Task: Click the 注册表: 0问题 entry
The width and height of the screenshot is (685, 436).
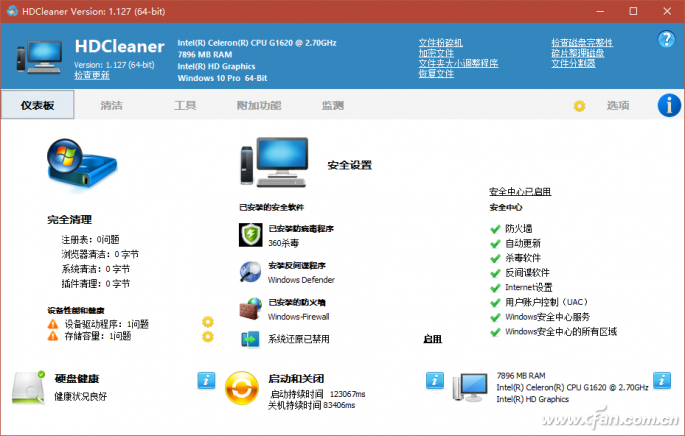Action: click(90, 239)
